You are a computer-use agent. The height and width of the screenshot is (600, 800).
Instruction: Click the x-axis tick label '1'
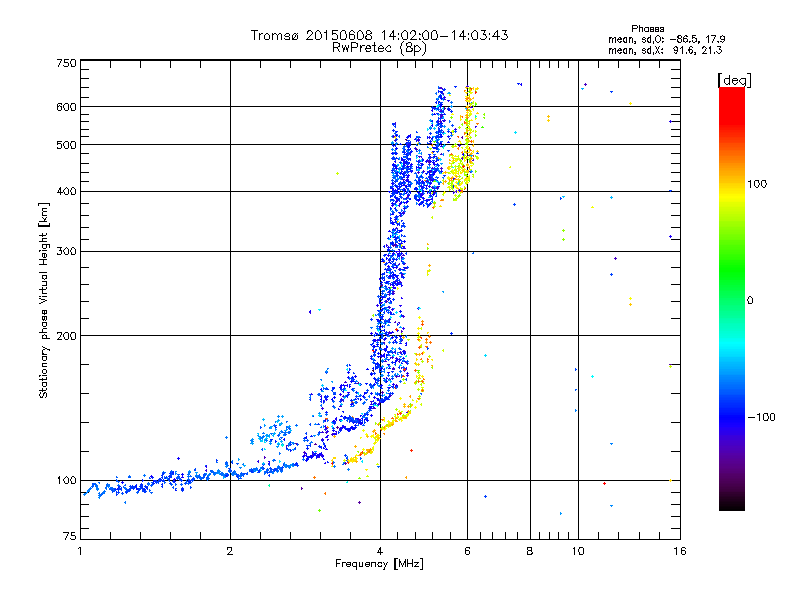[81, 551]
